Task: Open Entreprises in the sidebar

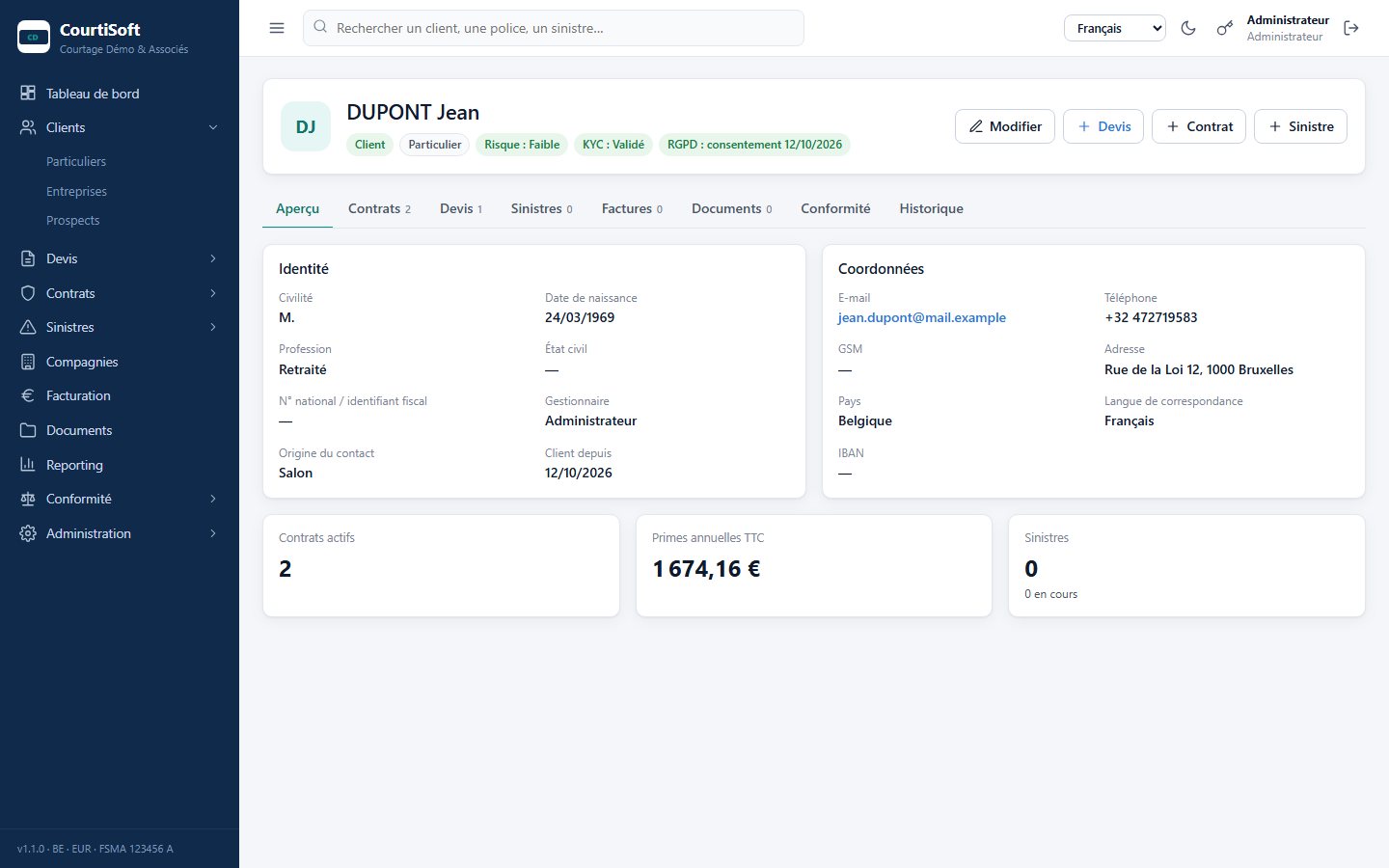Action: pos(76,191)
